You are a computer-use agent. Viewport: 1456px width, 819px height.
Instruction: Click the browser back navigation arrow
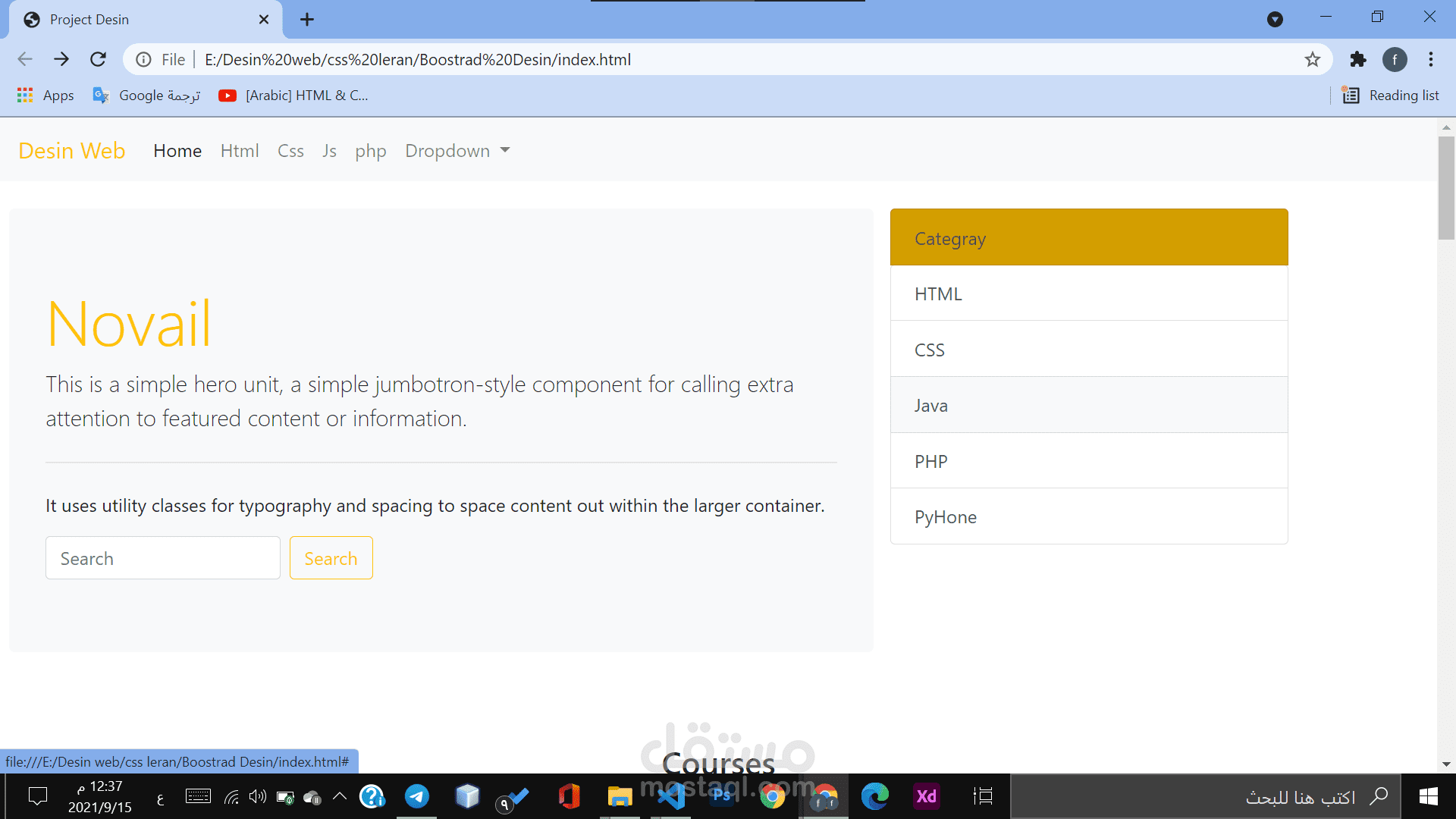tap(25, 58)
